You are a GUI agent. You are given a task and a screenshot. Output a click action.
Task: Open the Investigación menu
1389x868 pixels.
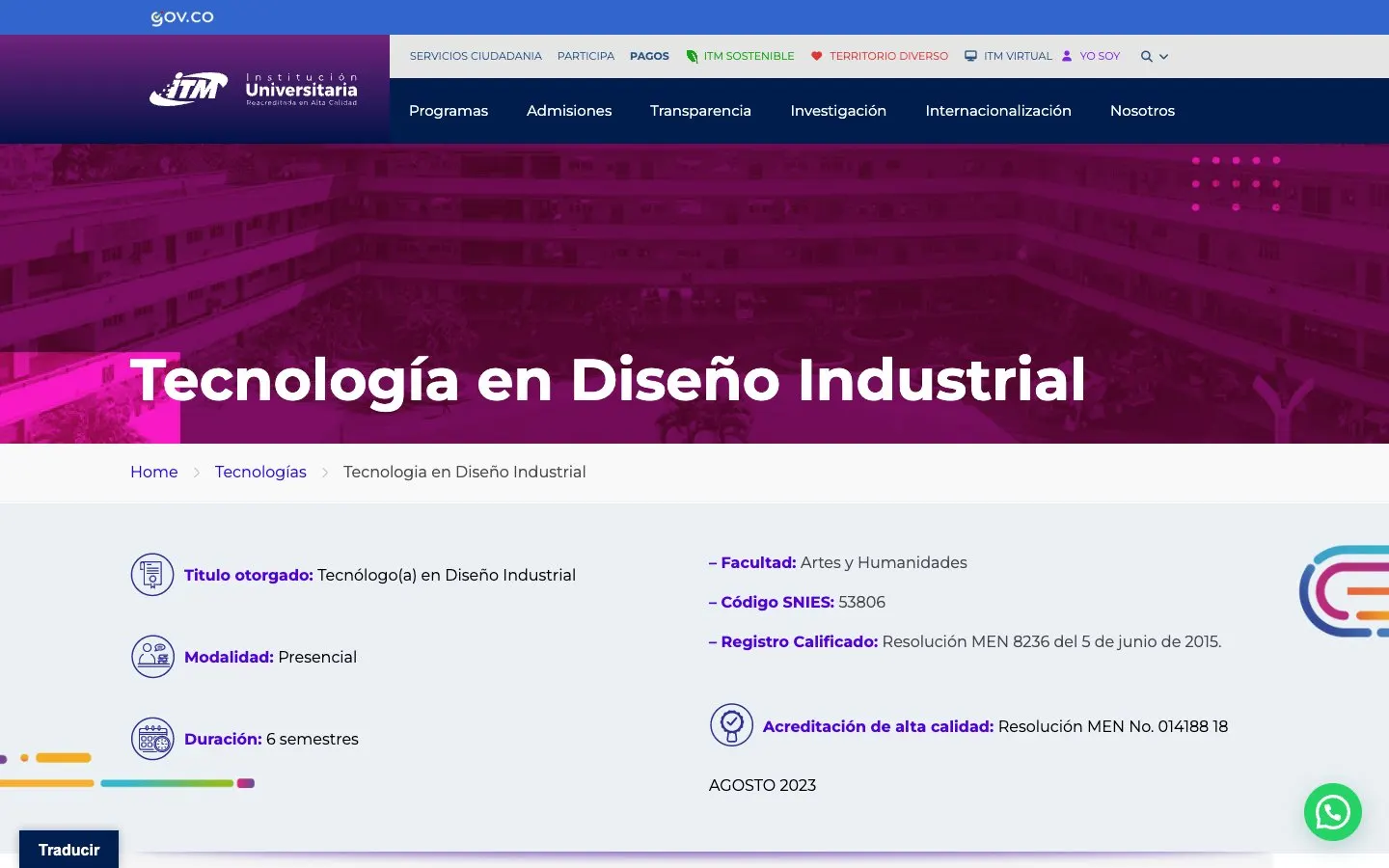pyautogui.click(x=838, y=111)
